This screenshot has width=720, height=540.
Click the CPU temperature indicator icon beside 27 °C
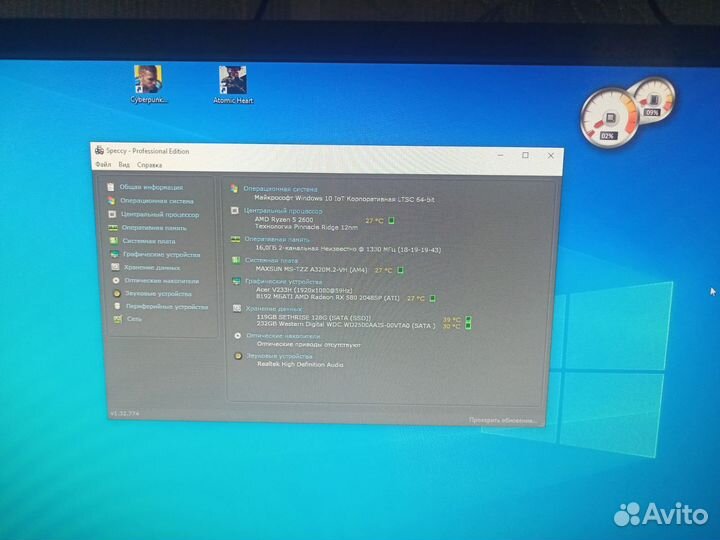392,220
